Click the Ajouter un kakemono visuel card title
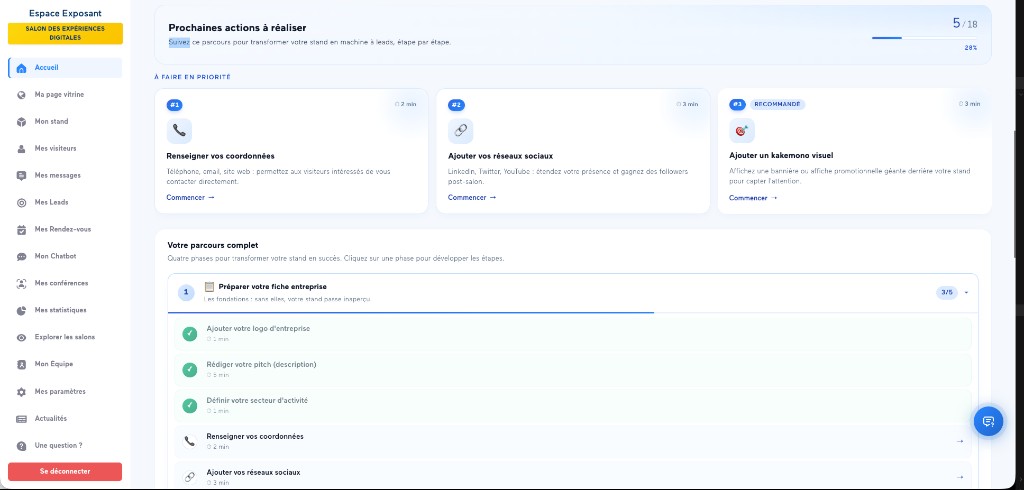The image size is (1024, 490). (x=781, y=155)
